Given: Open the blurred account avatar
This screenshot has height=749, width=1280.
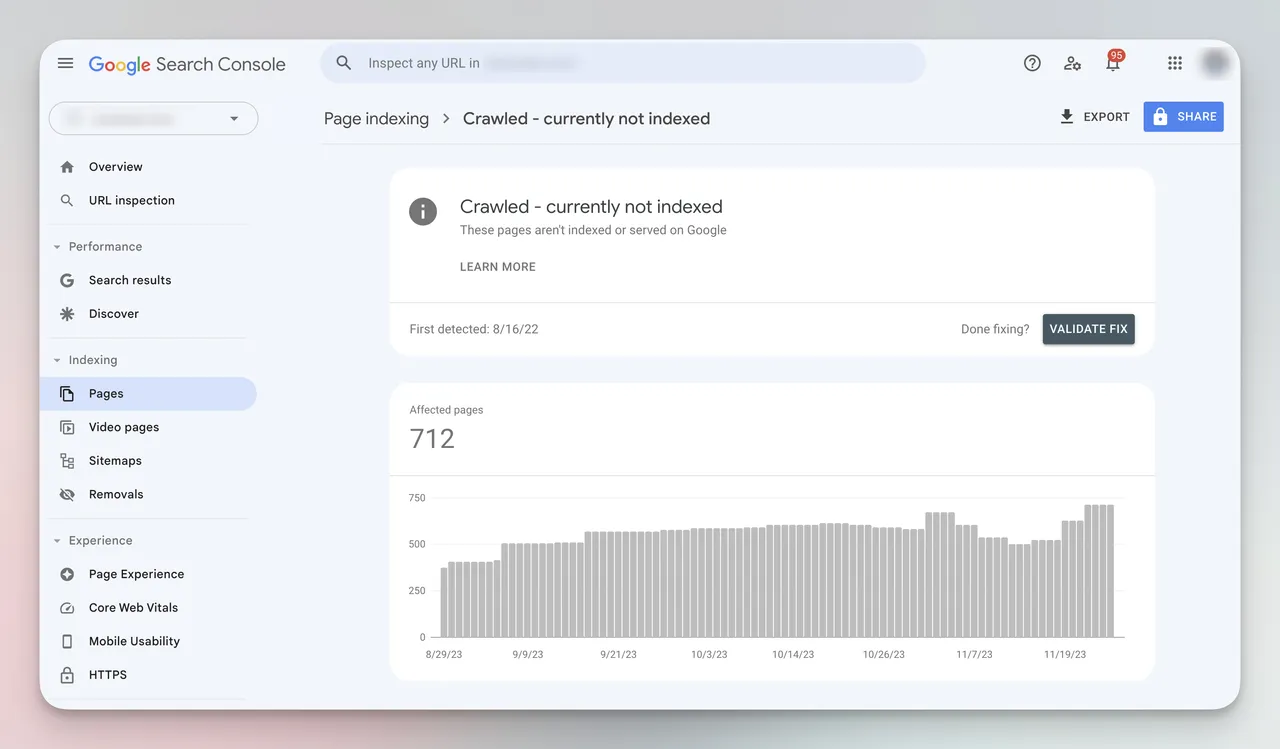Looking at the screenshot, I should tap(1215, 63).
